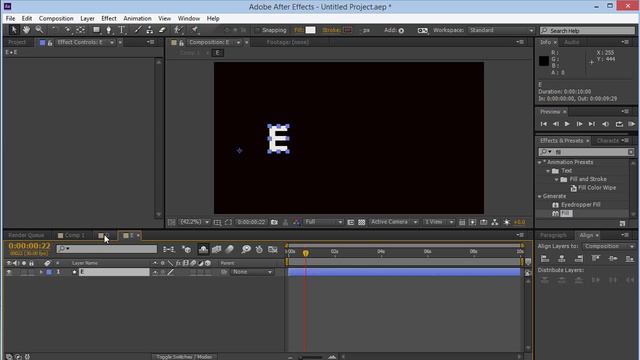Open the Active Camera dropdown
Screen dimensions: 640x360
click(x=393, y=222)
